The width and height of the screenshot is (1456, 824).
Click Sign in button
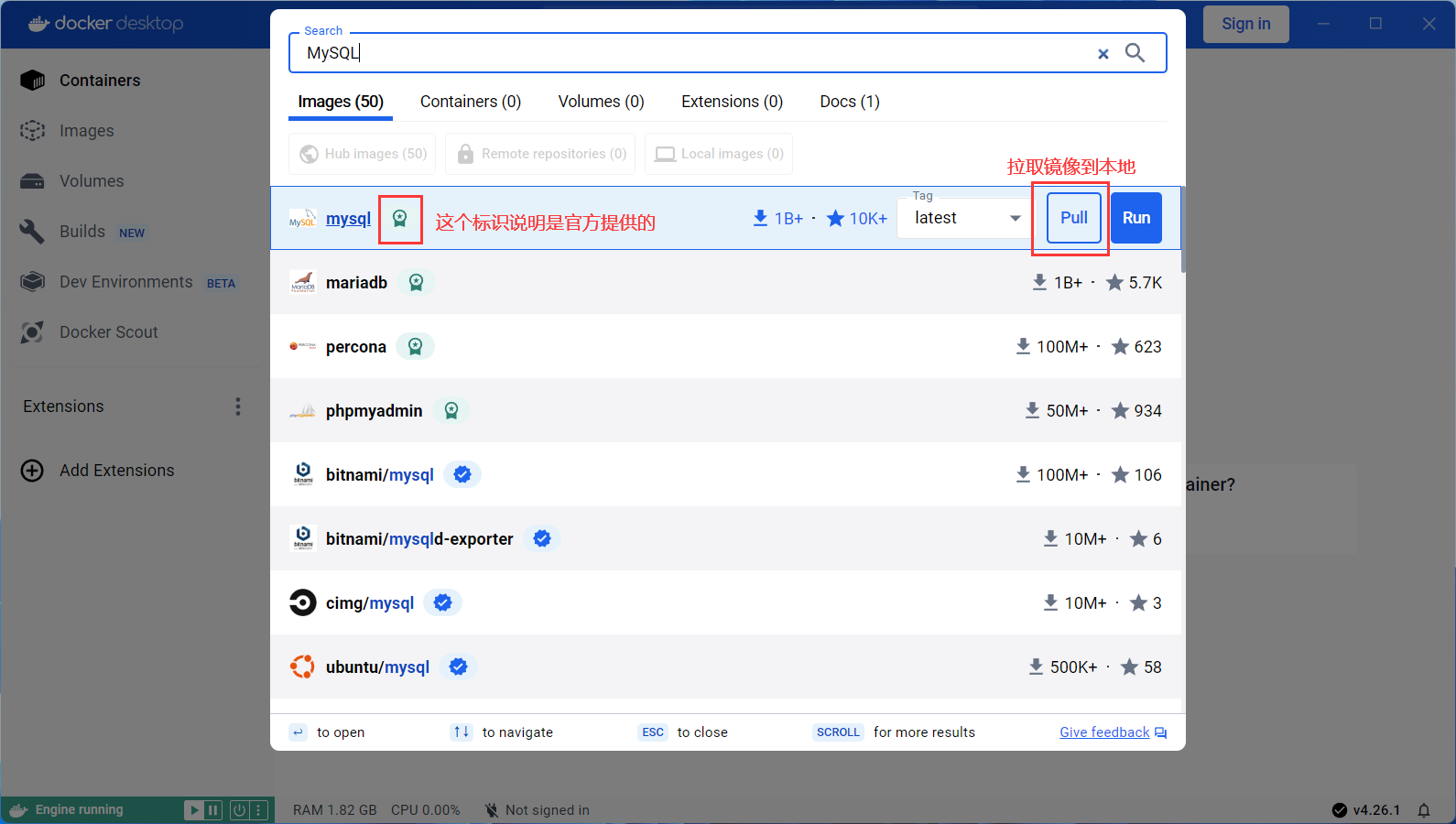[1246, 24]
